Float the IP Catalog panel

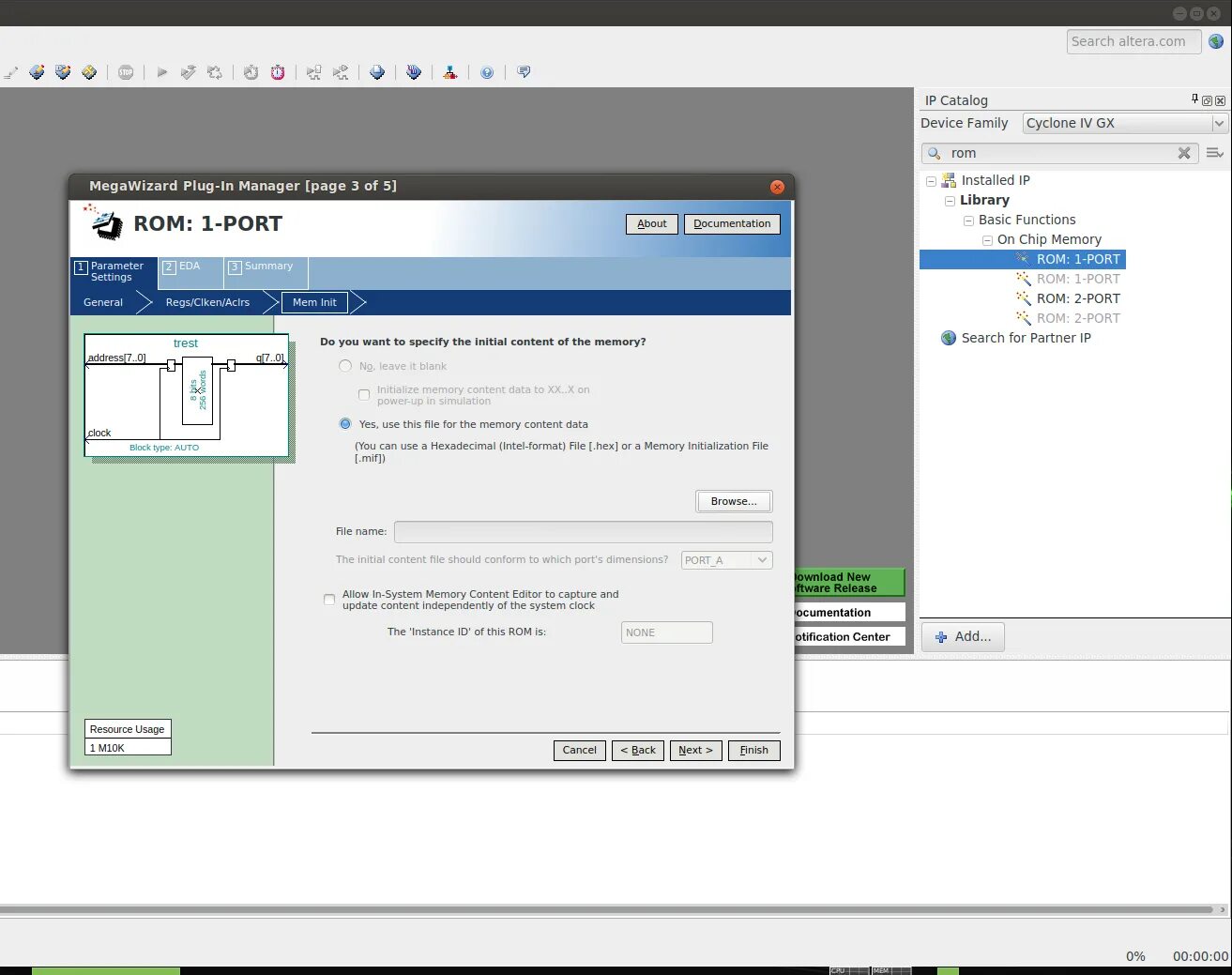[1207, 100]
